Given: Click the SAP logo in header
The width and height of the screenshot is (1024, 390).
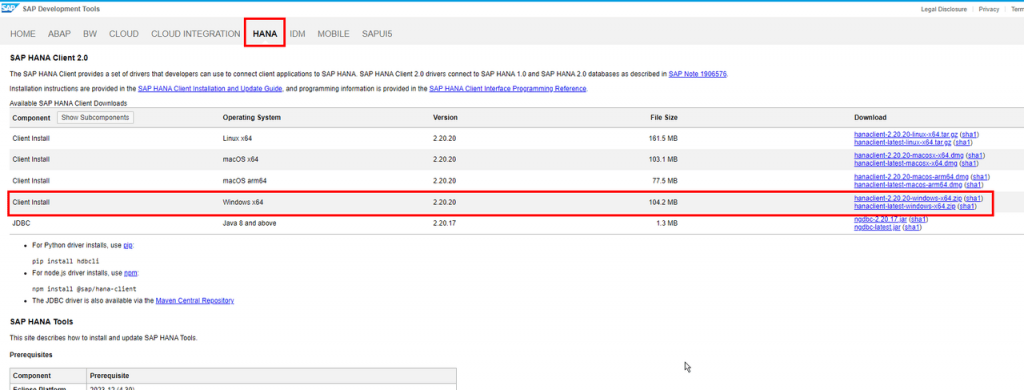Looking at the screenshot, I should tap(10, 8).
